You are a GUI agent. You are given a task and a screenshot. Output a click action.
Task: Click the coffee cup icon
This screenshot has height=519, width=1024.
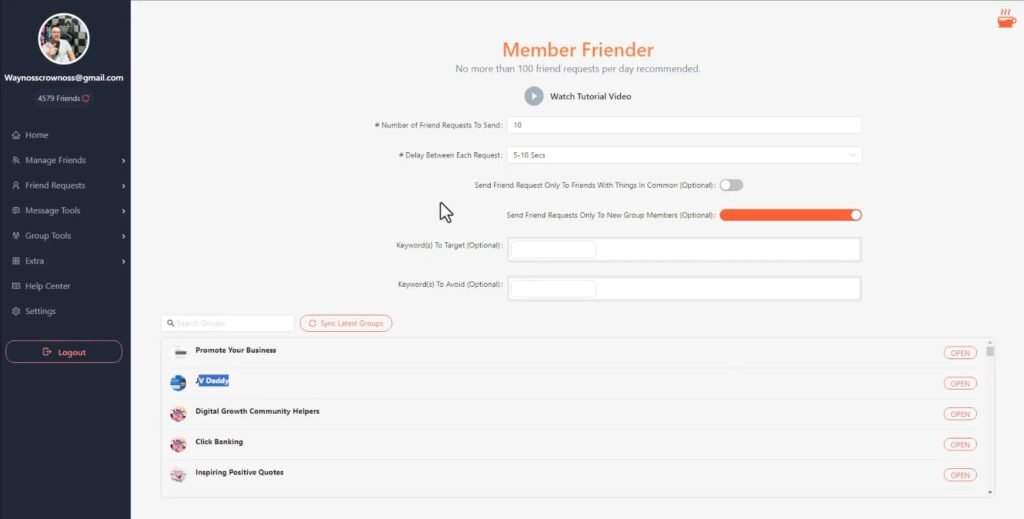click(1006, 20)
